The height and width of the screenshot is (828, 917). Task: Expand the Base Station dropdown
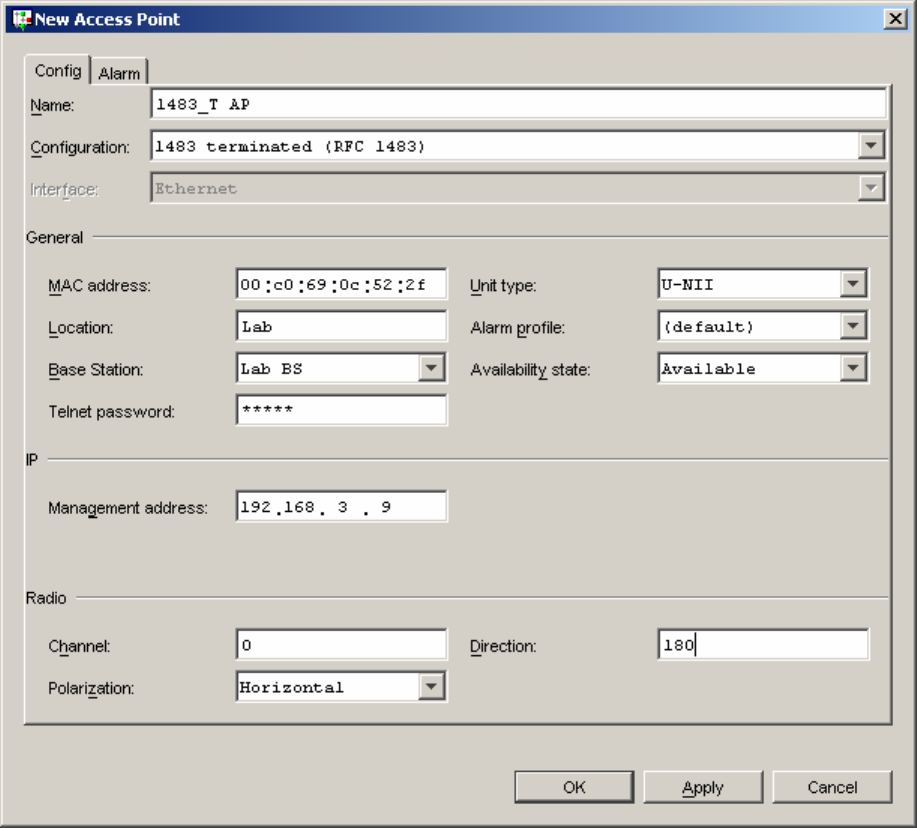(x=432, y=368)
